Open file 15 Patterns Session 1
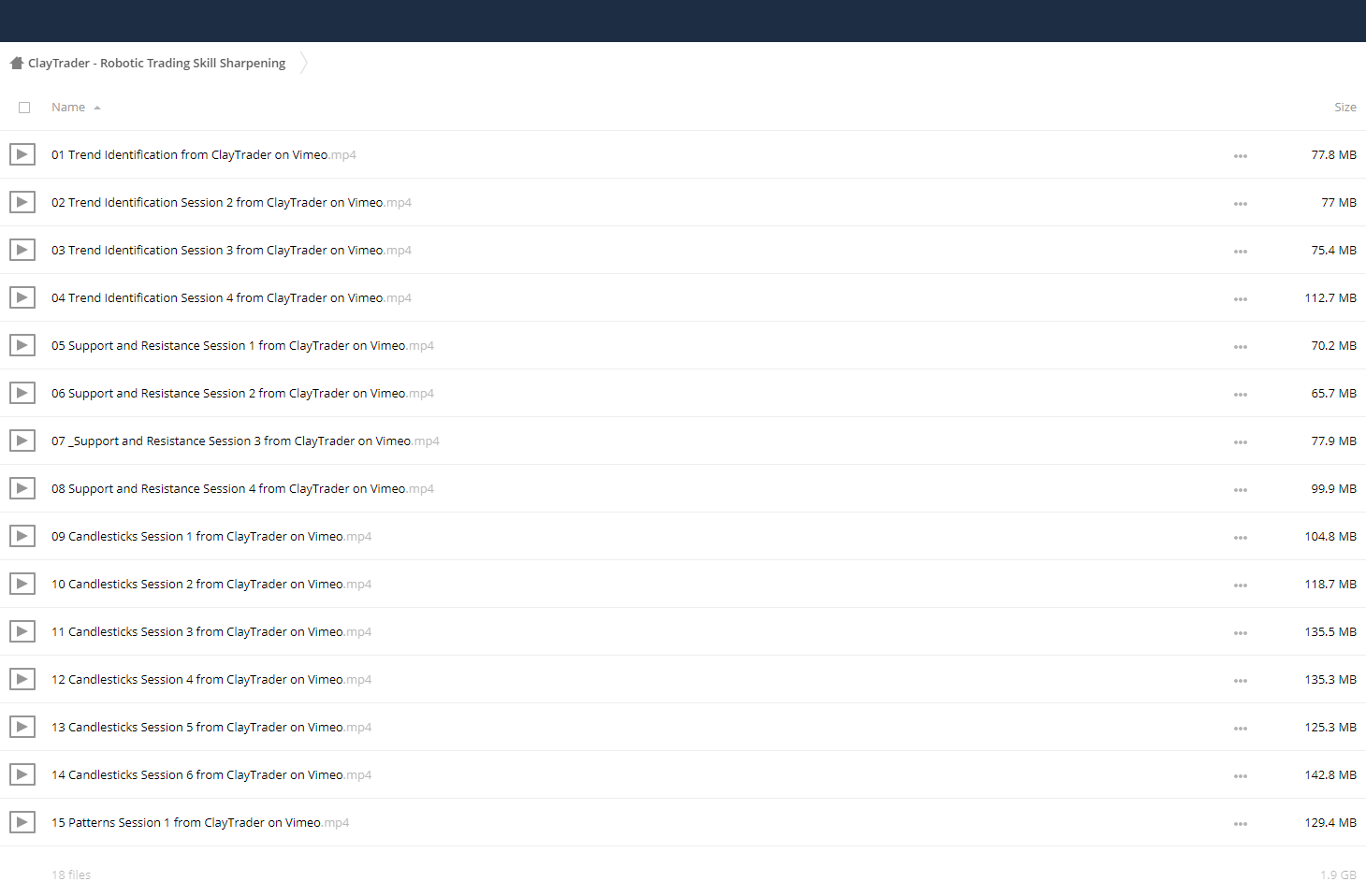The image size is (1366, 896). point(200,823)
